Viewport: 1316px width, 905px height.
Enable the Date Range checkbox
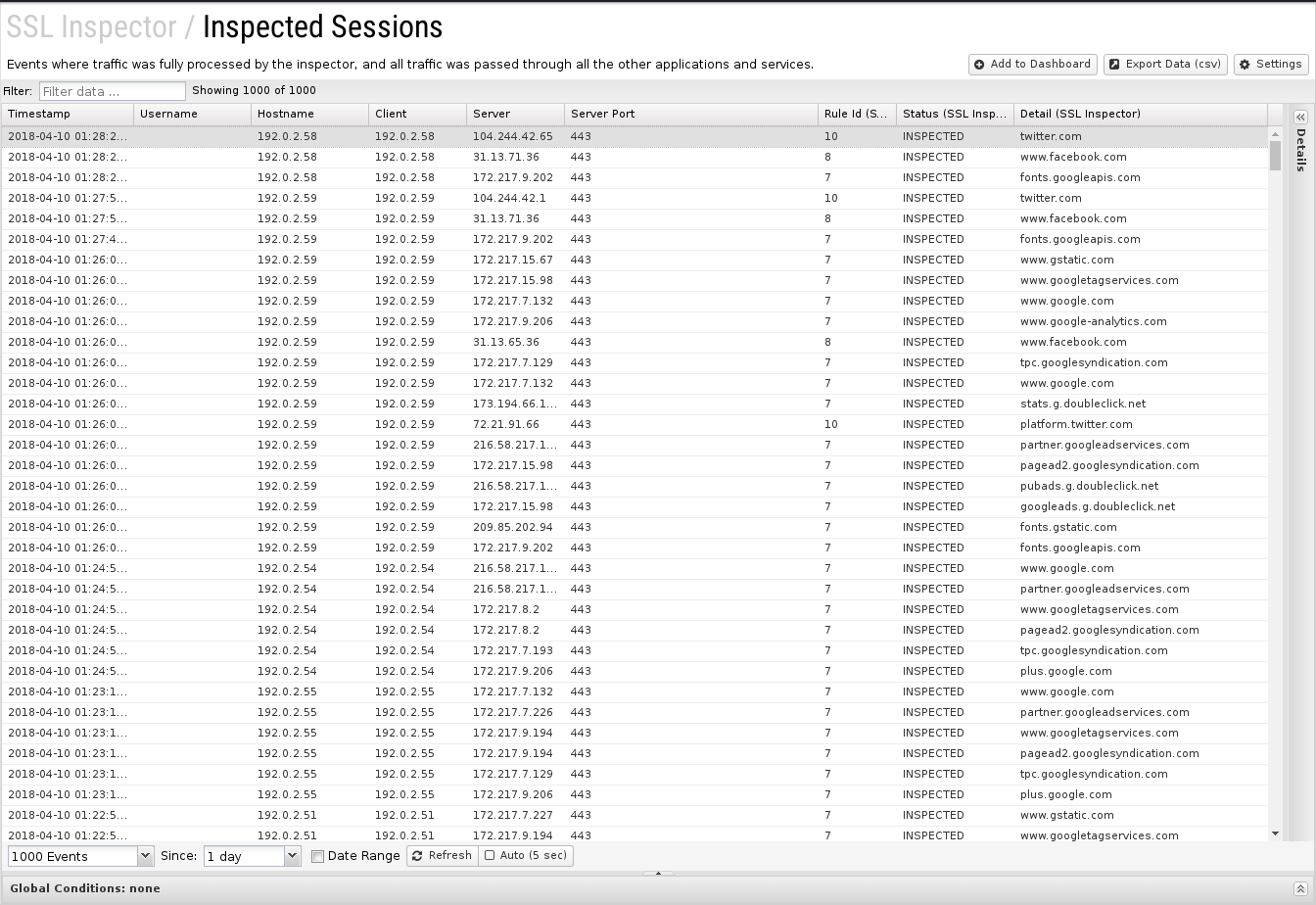click(317, 856)
